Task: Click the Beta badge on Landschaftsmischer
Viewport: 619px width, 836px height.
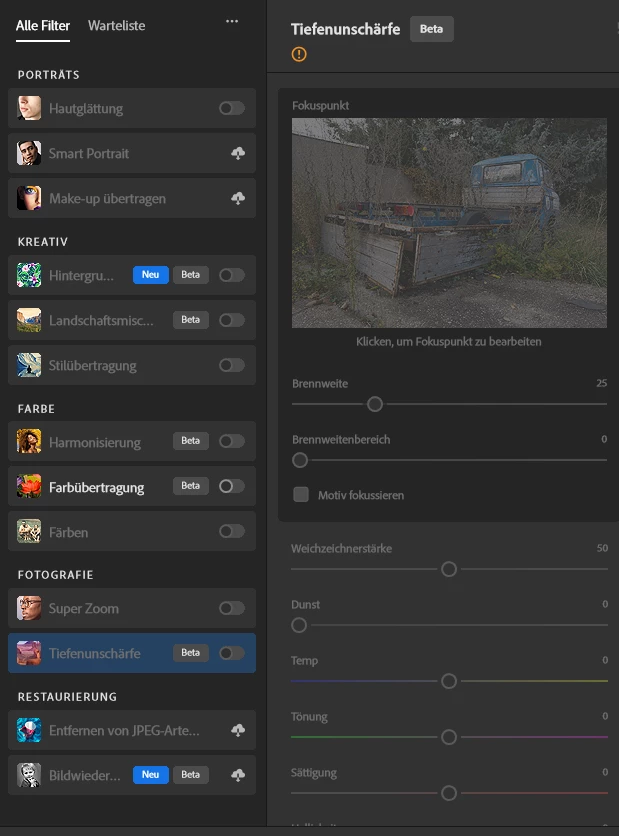Action: [190, 320]
